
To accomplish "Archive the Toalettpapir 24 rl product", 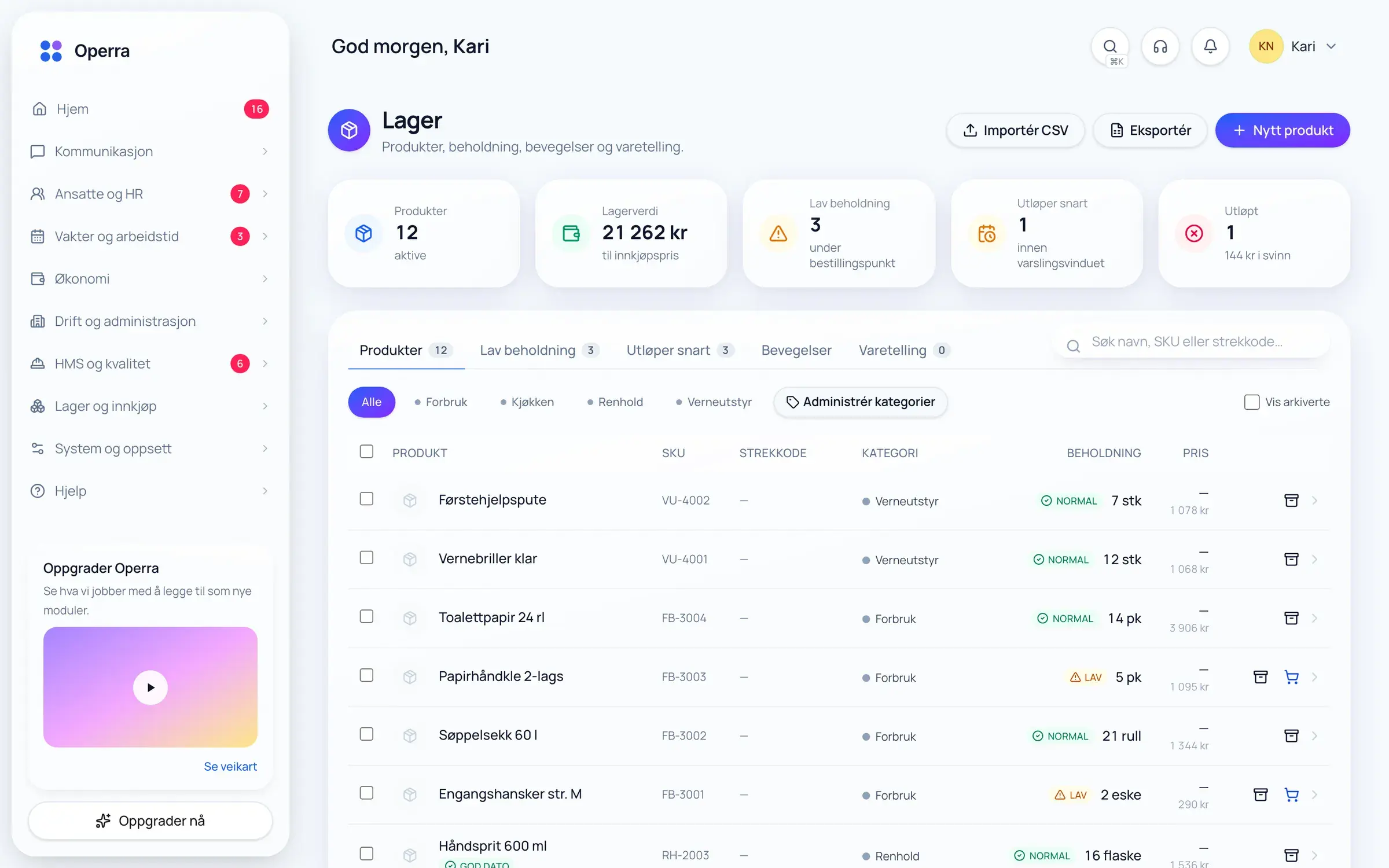I will click(x=1291, y=618).
